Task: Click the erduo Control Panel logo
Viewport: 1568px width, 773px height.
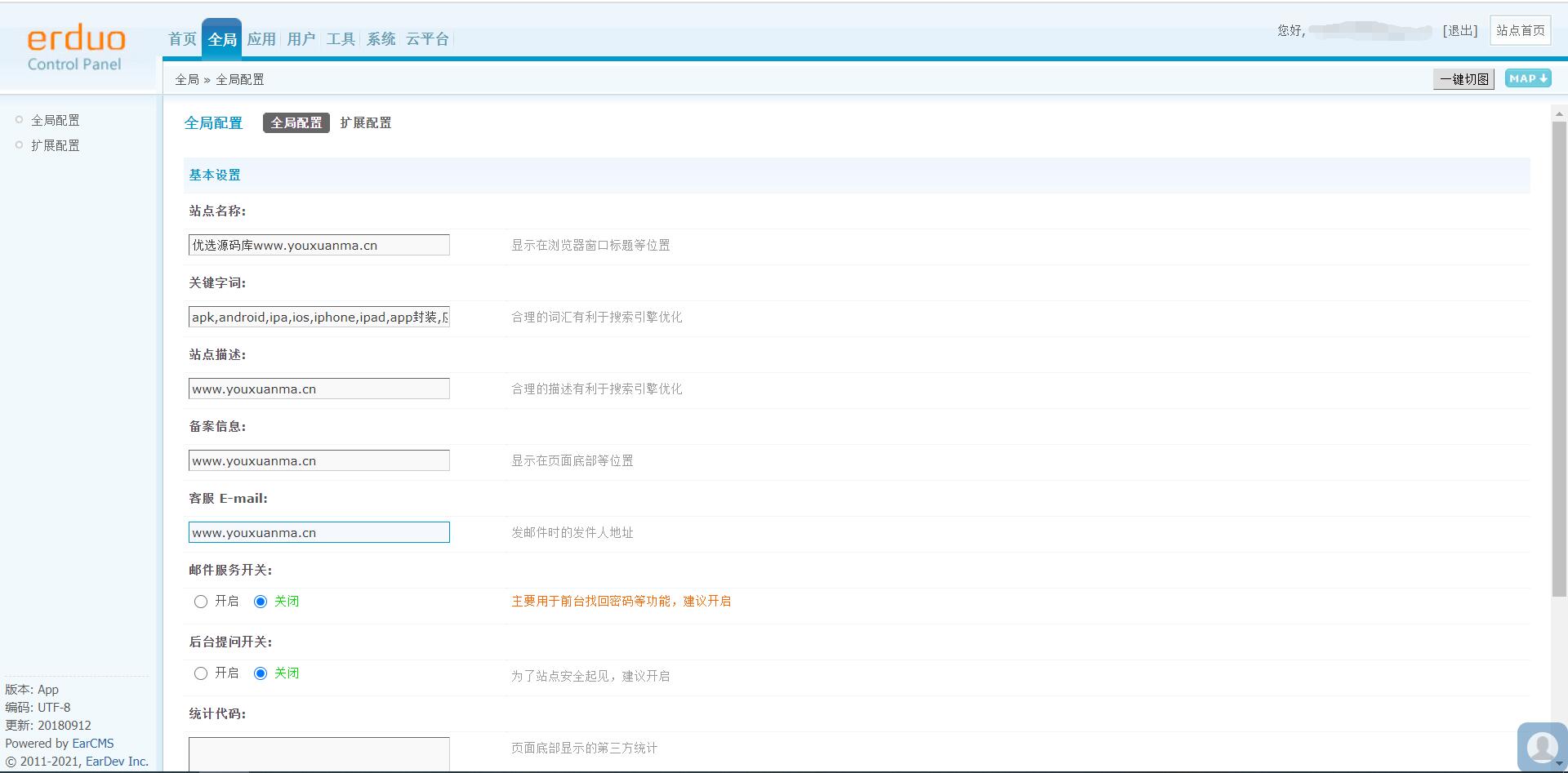Action: pyautogui.click(x=75, y=49)
